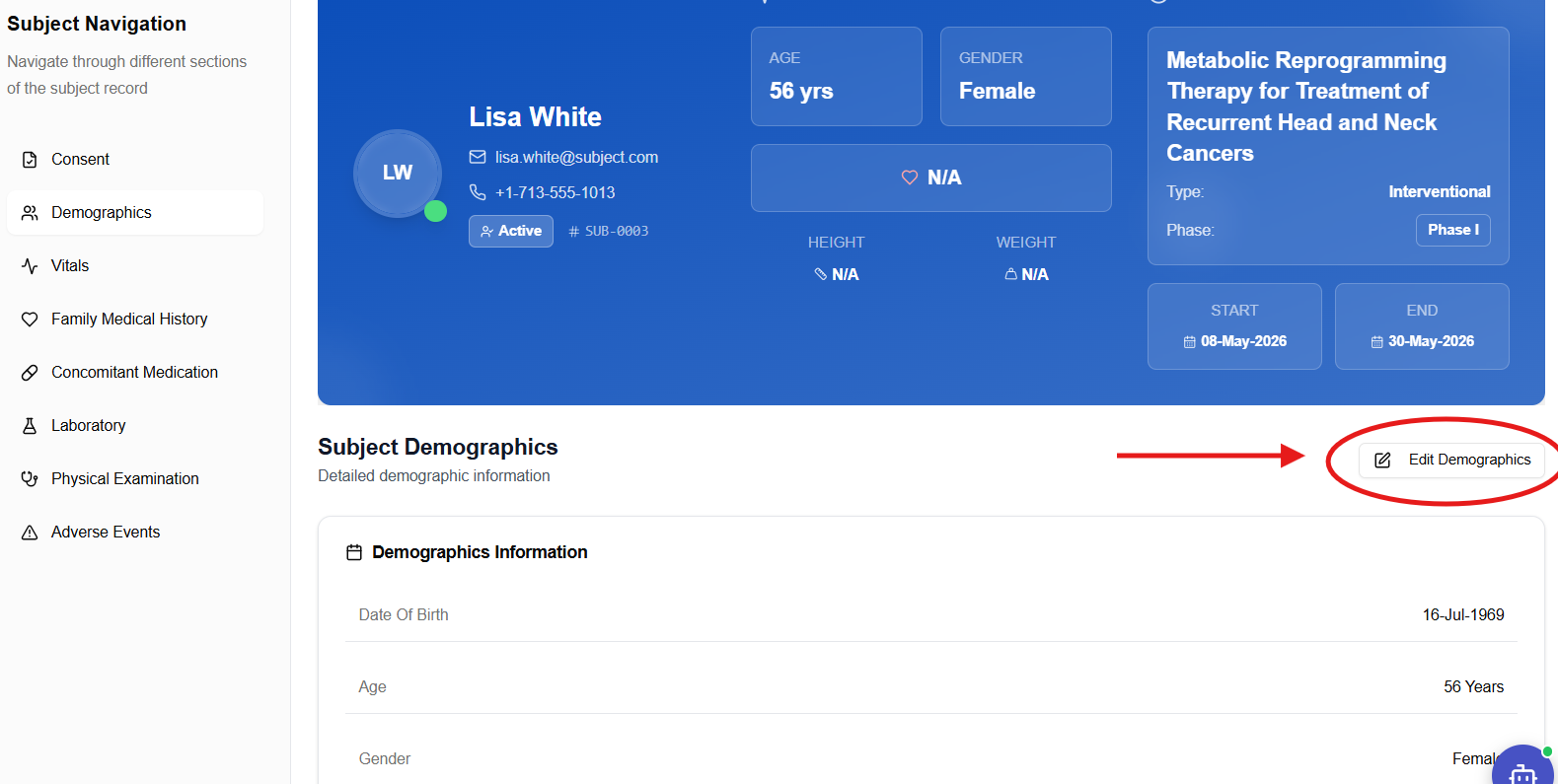Click the Age value 56 Years
Viewport: 1558px width, 784px height.
click(x=1474, y=686)
